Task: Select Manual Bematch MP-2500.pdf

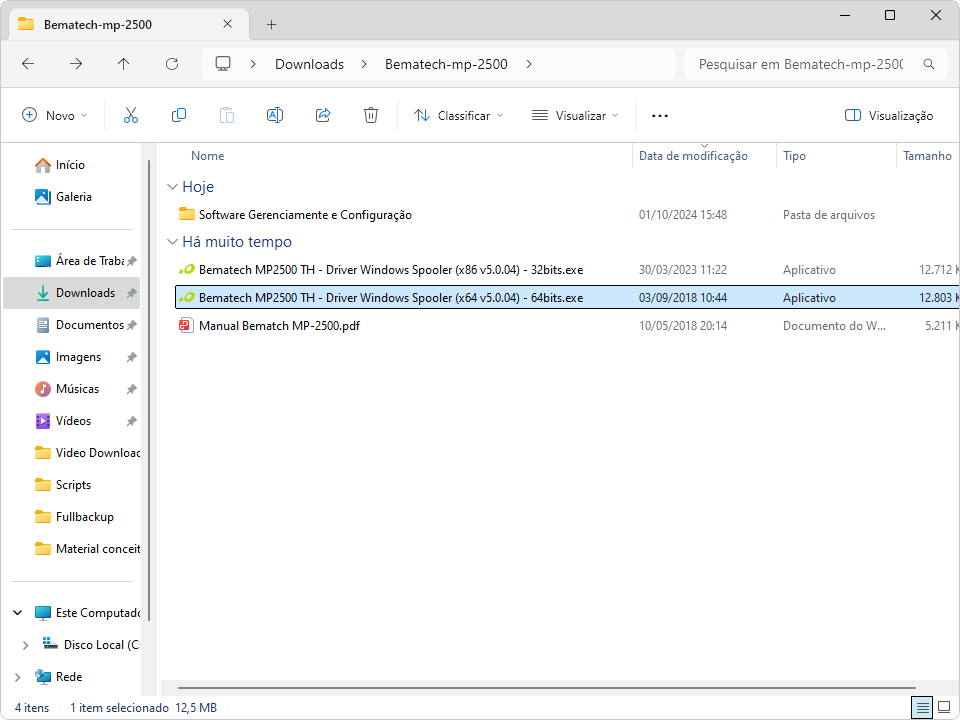Action: (269, 325)
